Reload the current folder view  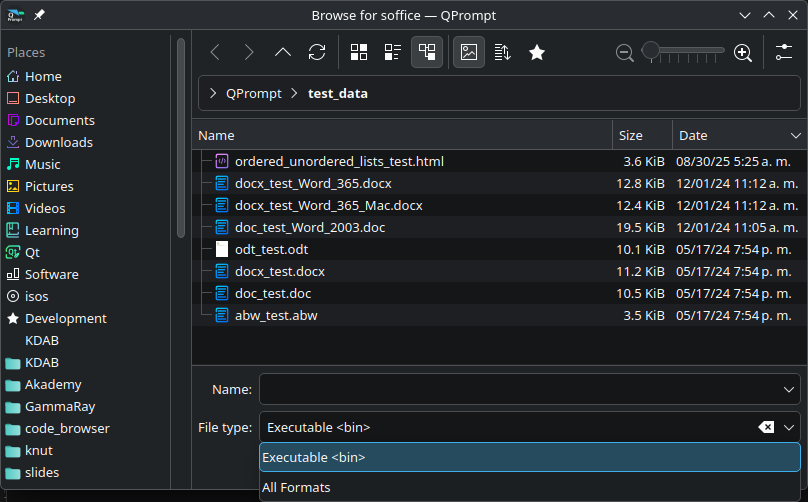tap(317, 52)
